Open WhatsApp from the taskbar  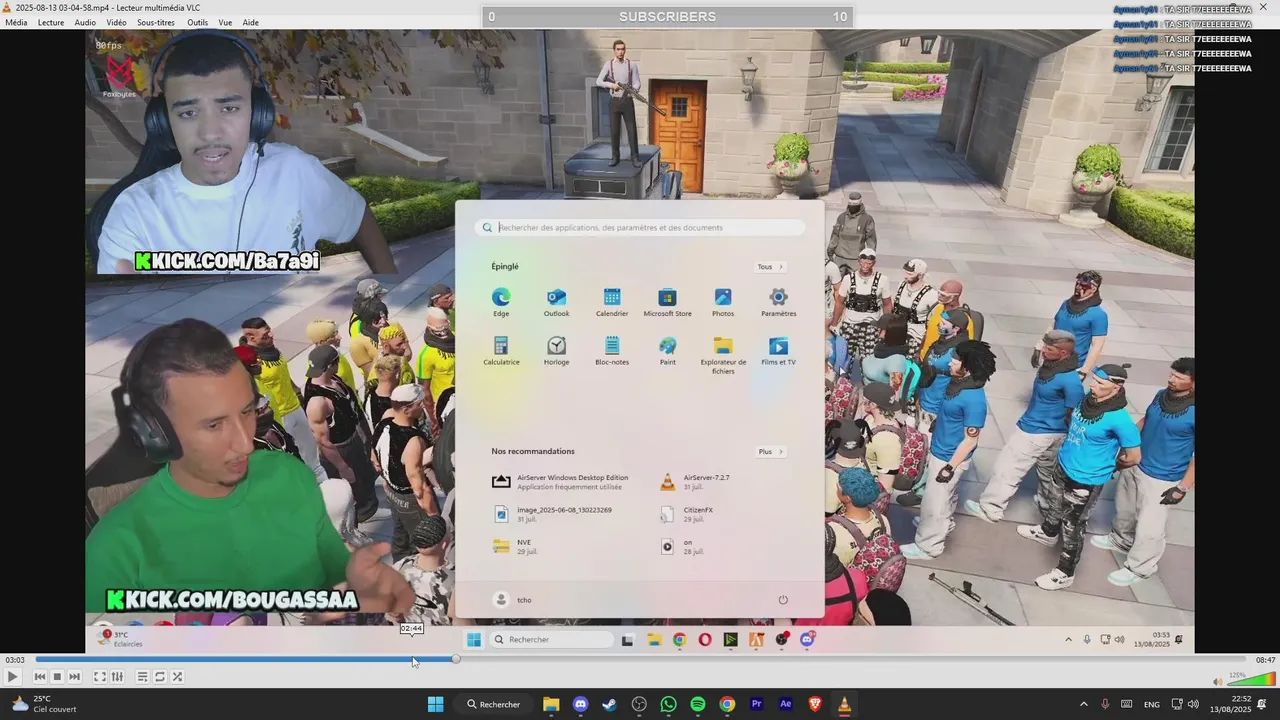668,704
